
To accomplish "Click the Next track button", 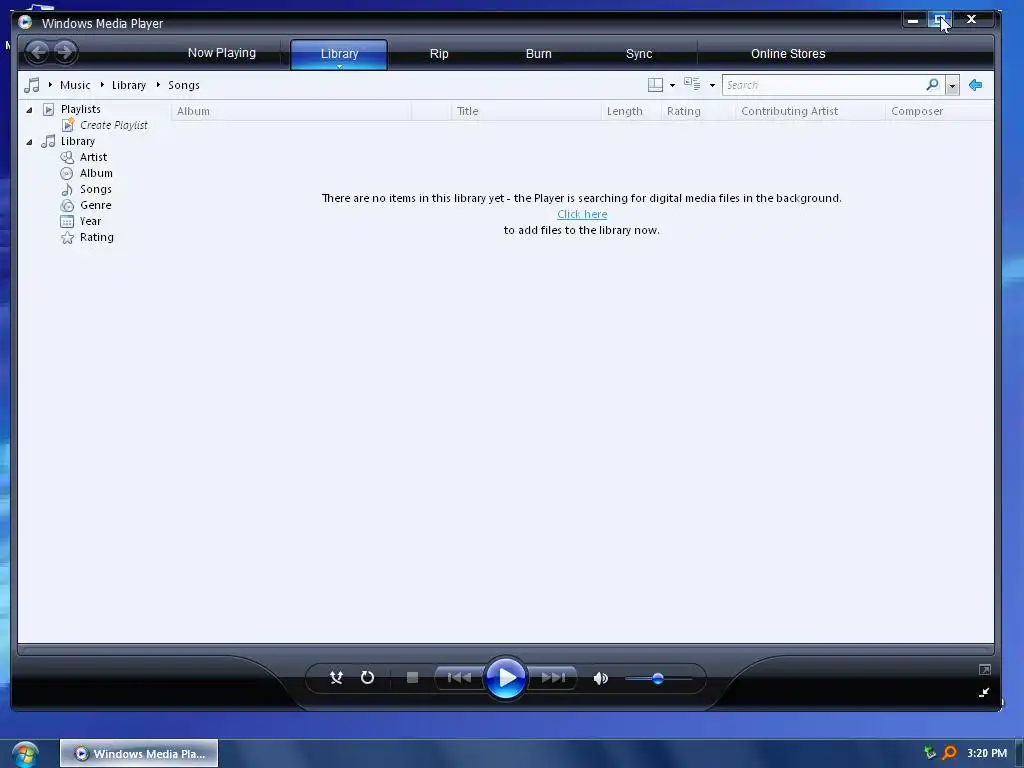I will click(x=553, y=678).
